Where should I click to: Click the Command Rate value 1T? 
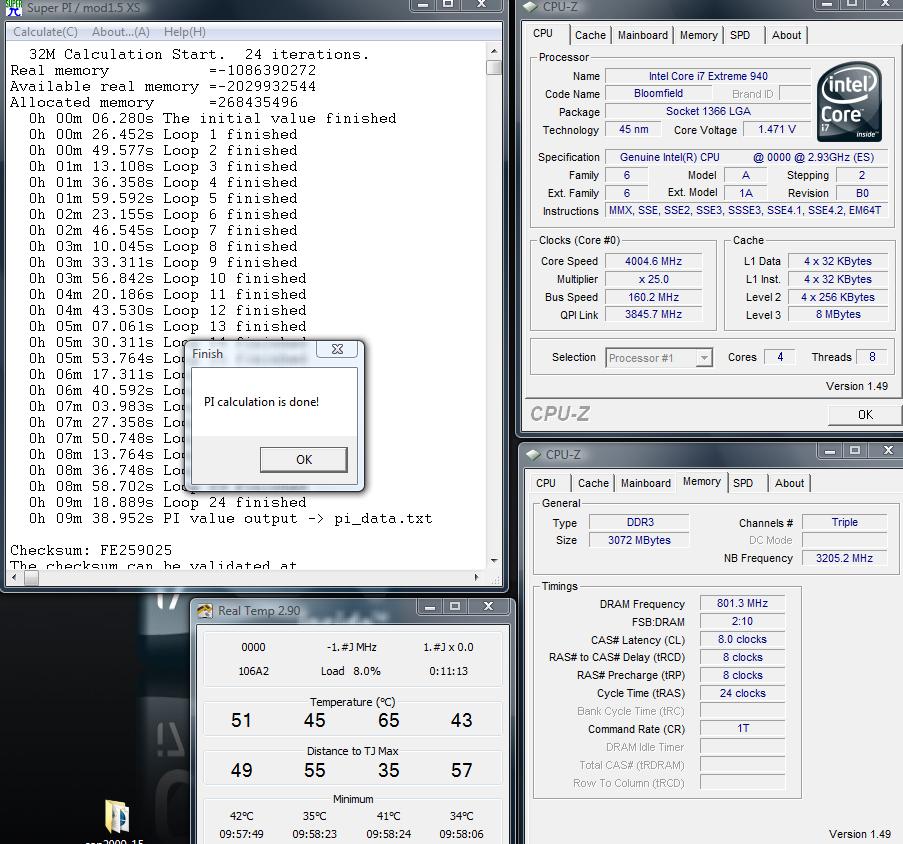[x=742, y=729]
